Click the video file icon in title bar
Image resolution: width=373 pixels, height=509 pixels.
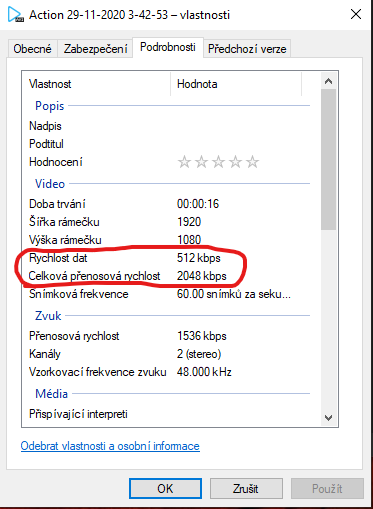tap(16, 14)
